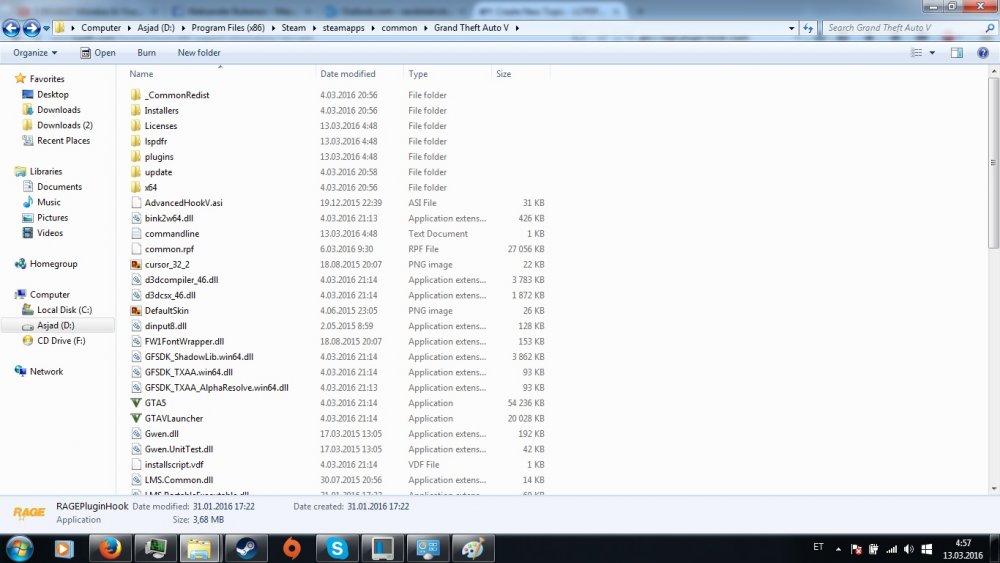Open the volume speaker tray icon
1000x563 pixels.
click(909, 549)
